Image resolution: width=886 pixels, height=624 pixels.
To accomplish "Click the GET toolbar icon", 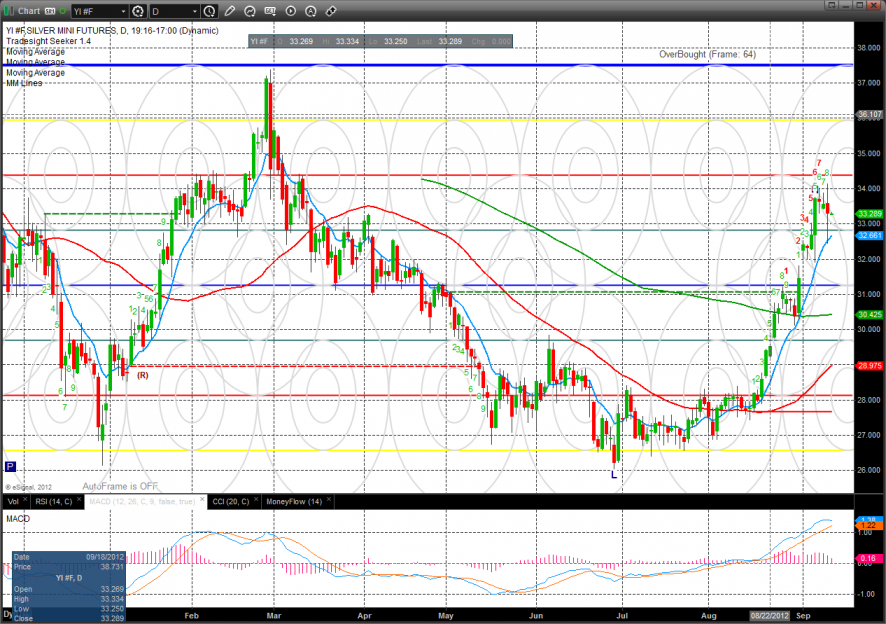I will [x=270, y=11].
